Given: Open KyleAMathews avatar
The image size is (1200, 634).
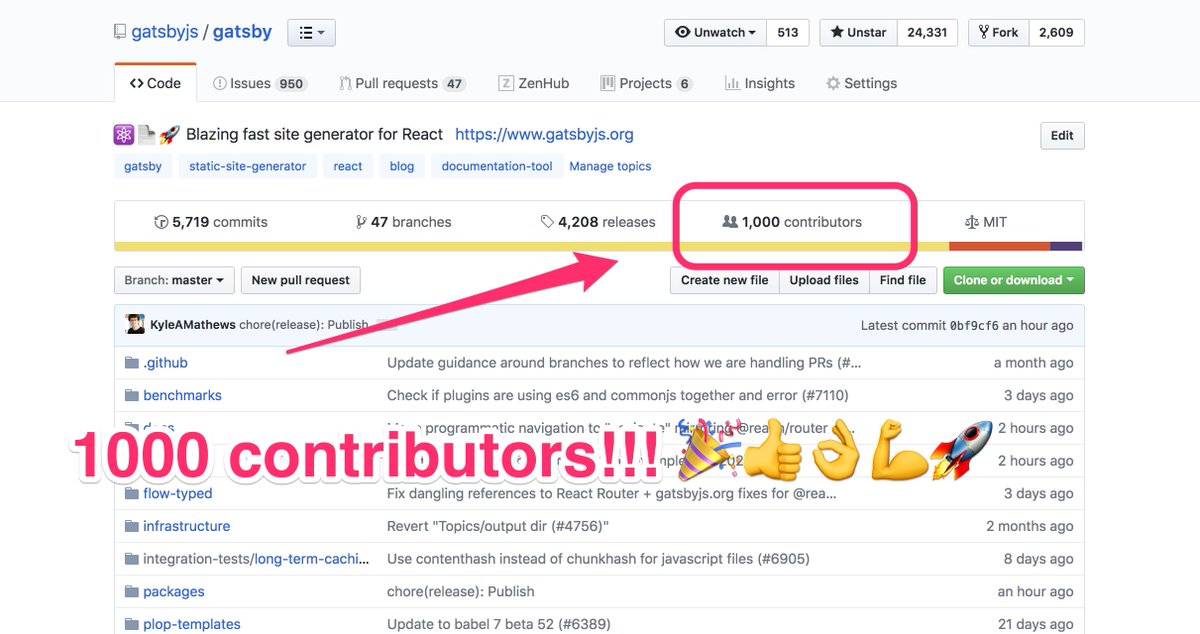Looking at the screenshot, I should (135, 324).
